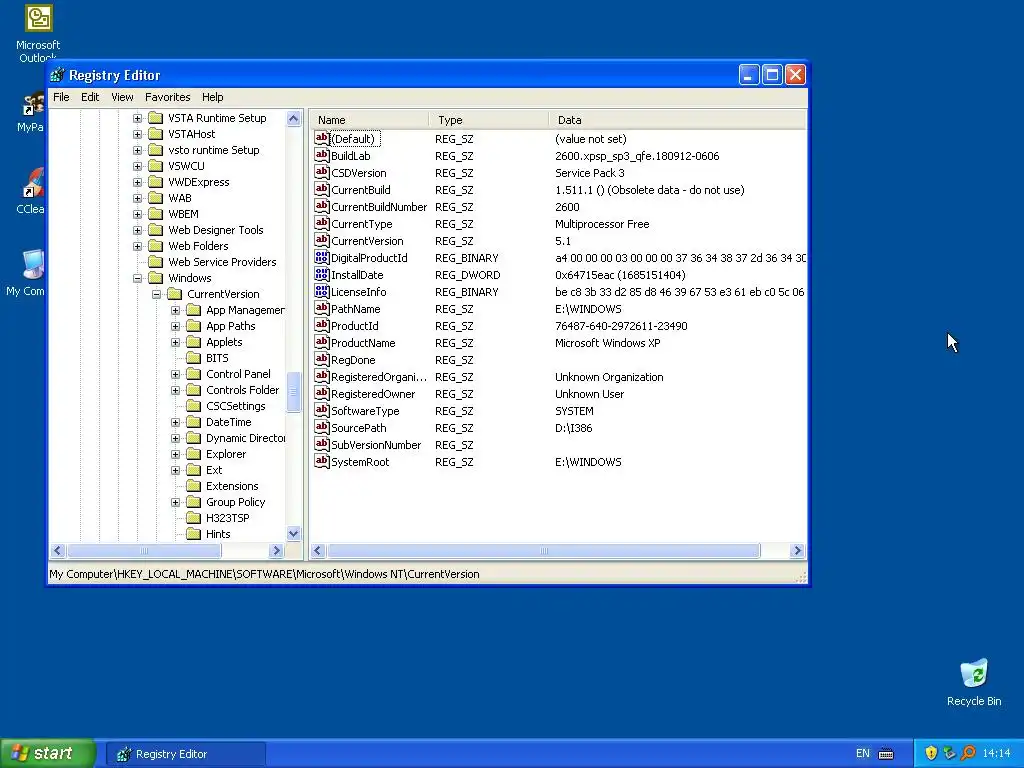The height and width of the screenshot is (768, 1024).
Task: Click the "Unknown Organization" data value
Action: pos(609,377)
